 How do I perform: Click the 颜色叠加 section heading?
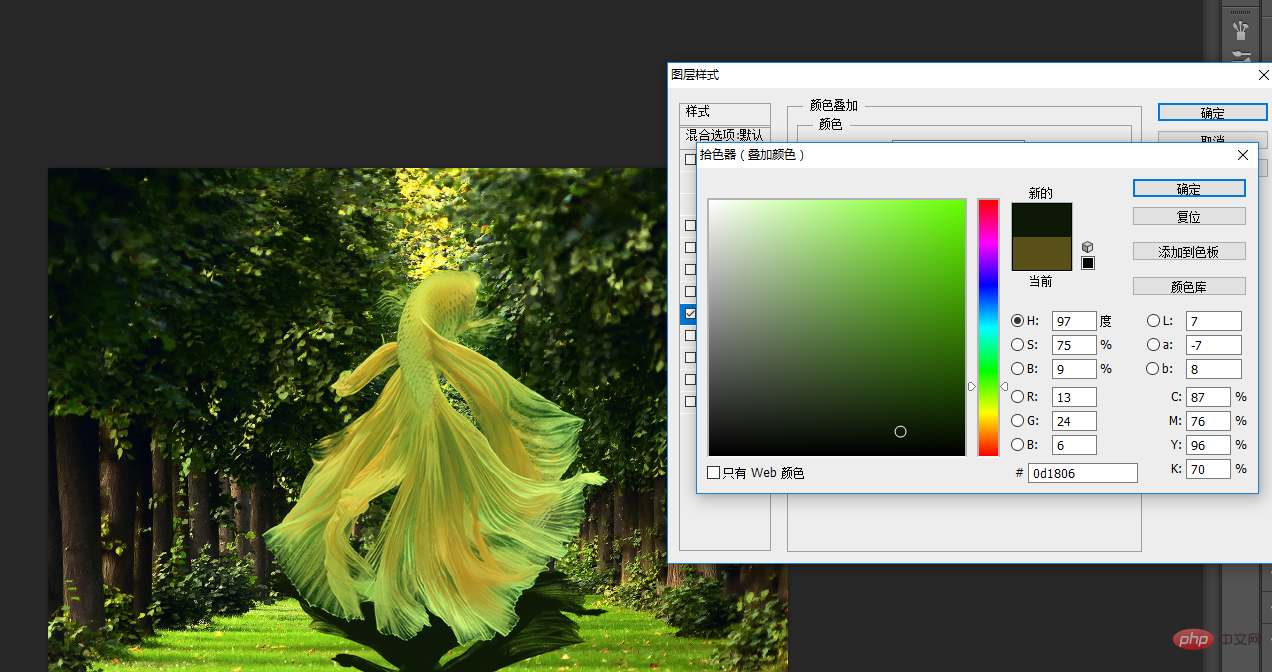[834, 105]
